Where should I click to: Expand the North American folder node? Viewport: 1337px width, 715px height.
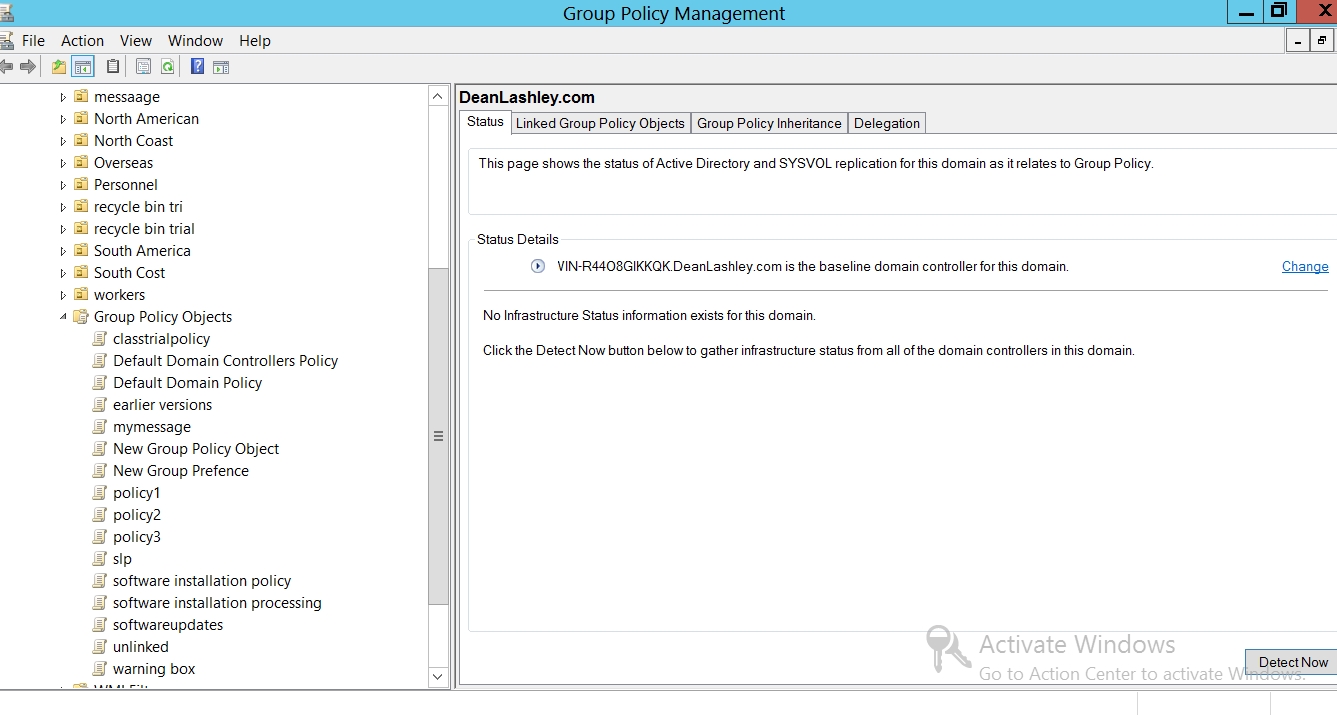(63, 119)
